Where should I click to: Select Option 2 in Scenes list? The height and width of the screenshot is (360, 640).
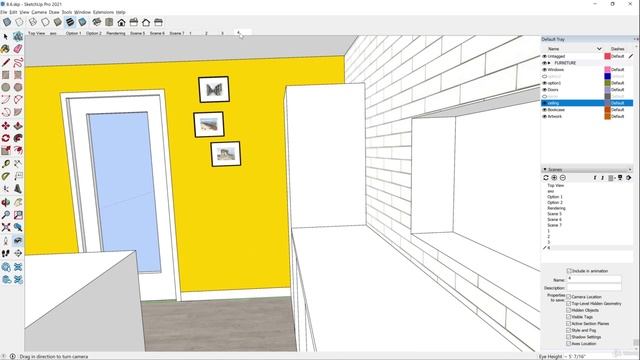tap(555, 202)
